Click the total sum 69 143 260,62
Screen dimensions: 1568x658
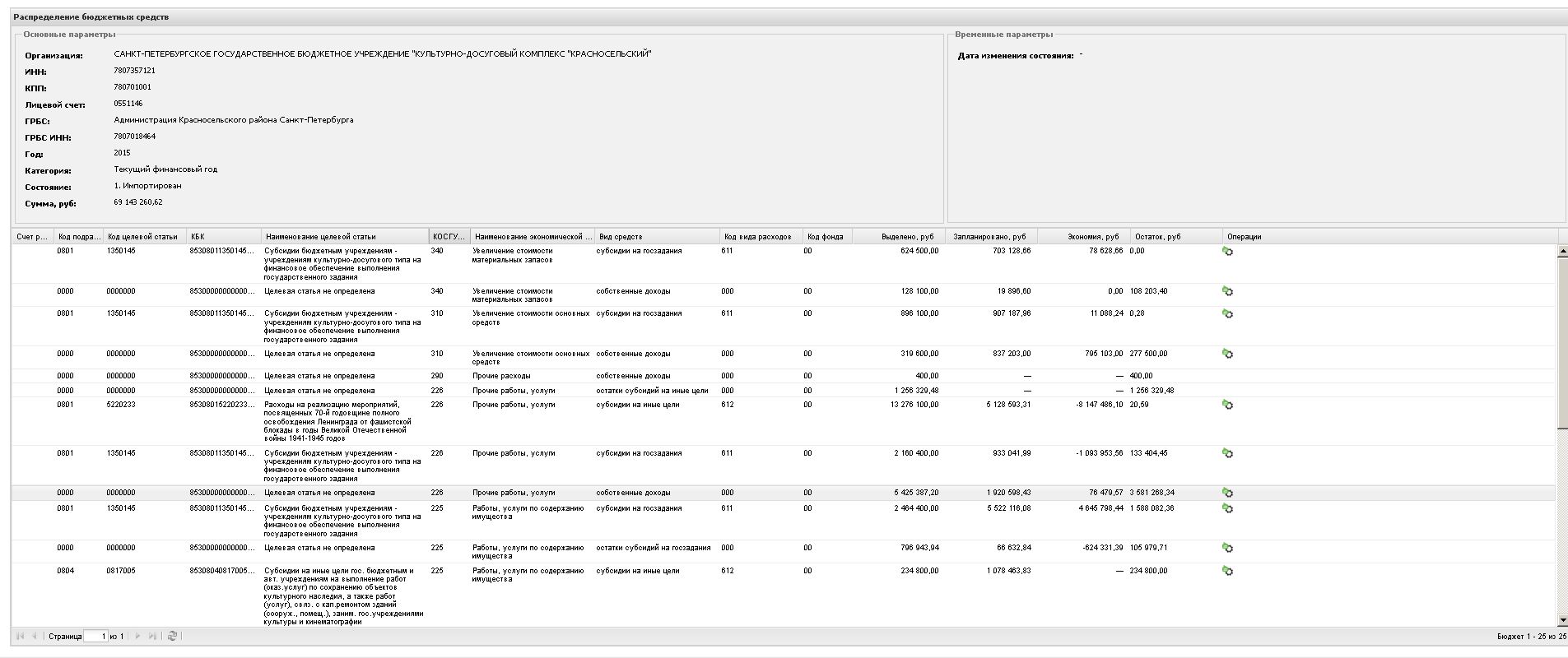138,202
